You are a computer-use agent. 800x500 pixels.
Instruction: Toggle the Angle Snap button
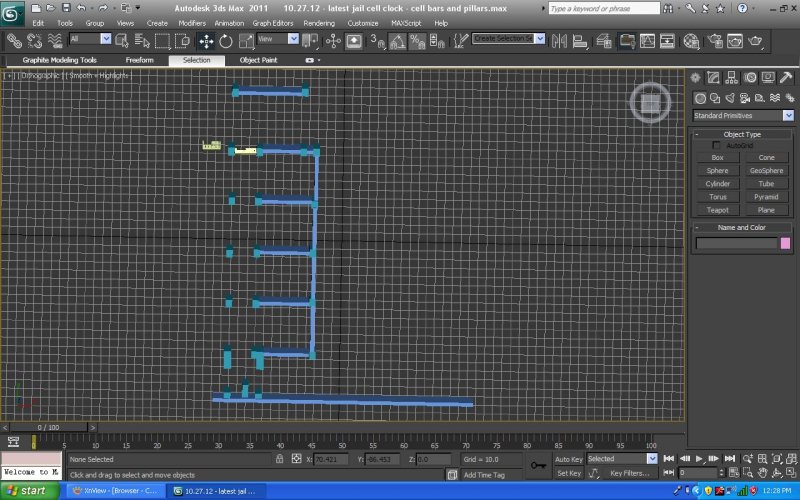point(397,41)
